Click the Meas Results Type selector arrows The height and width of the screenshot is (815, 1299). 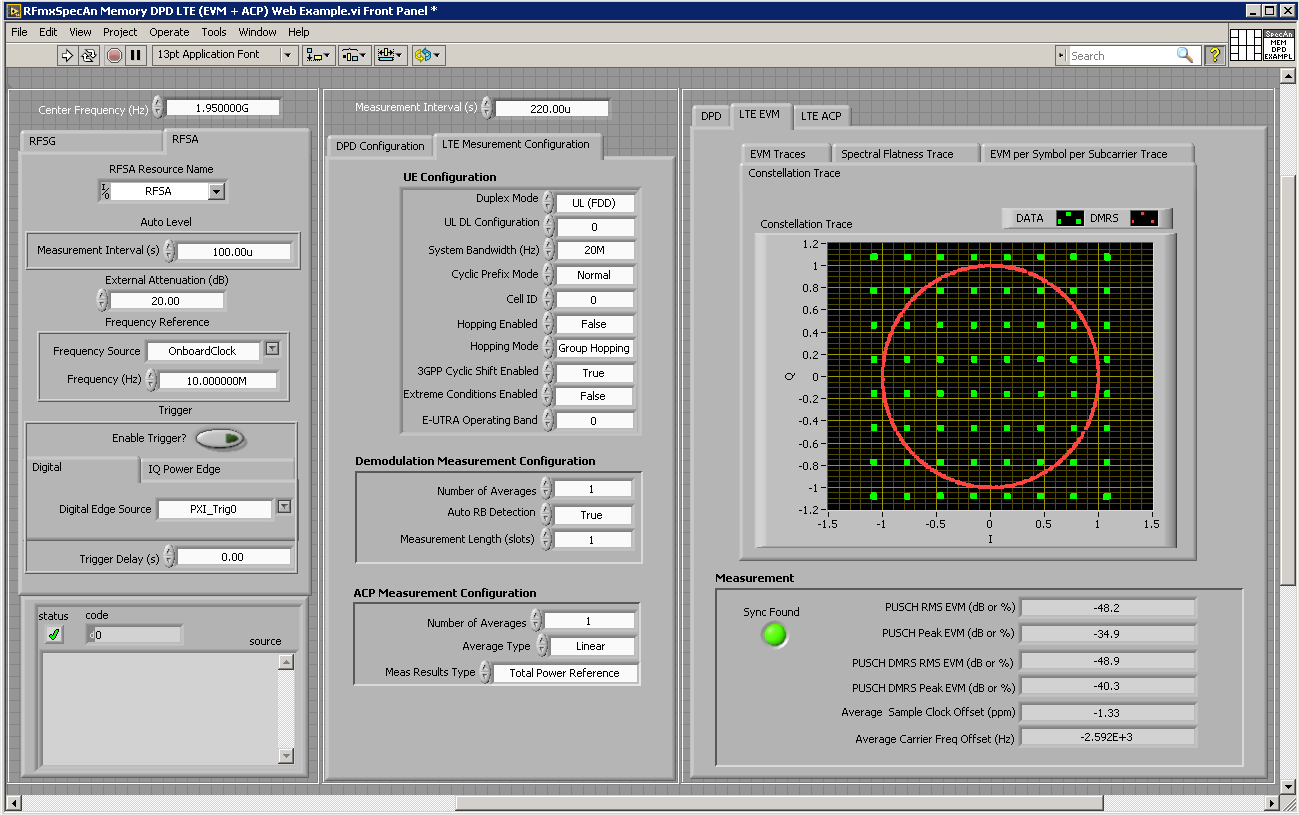485,673
